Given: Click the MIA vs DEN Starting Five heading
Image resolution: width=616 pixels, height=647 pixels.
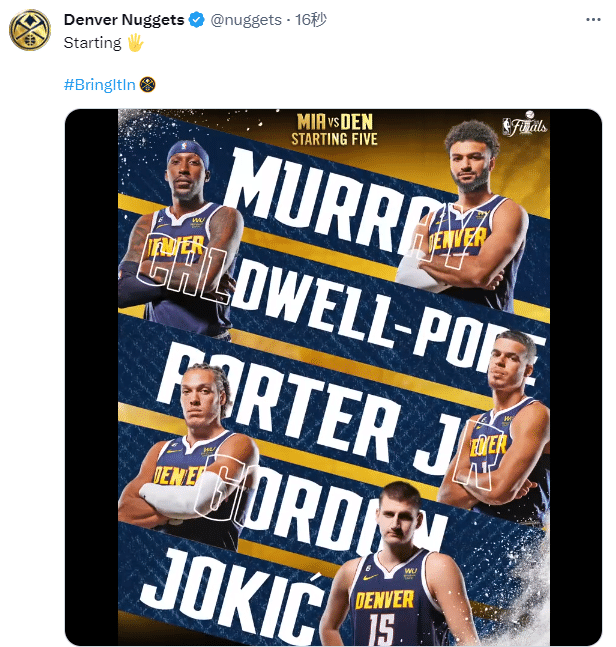Looking at the screenshot, I should 335,130.
